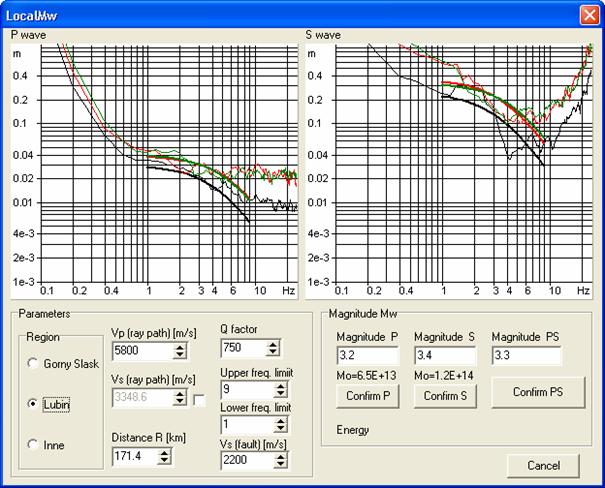The height and width of the screenshot is (488, 605).
Task: Decrease Vp ray path value with down arrow
Action: 180,355
